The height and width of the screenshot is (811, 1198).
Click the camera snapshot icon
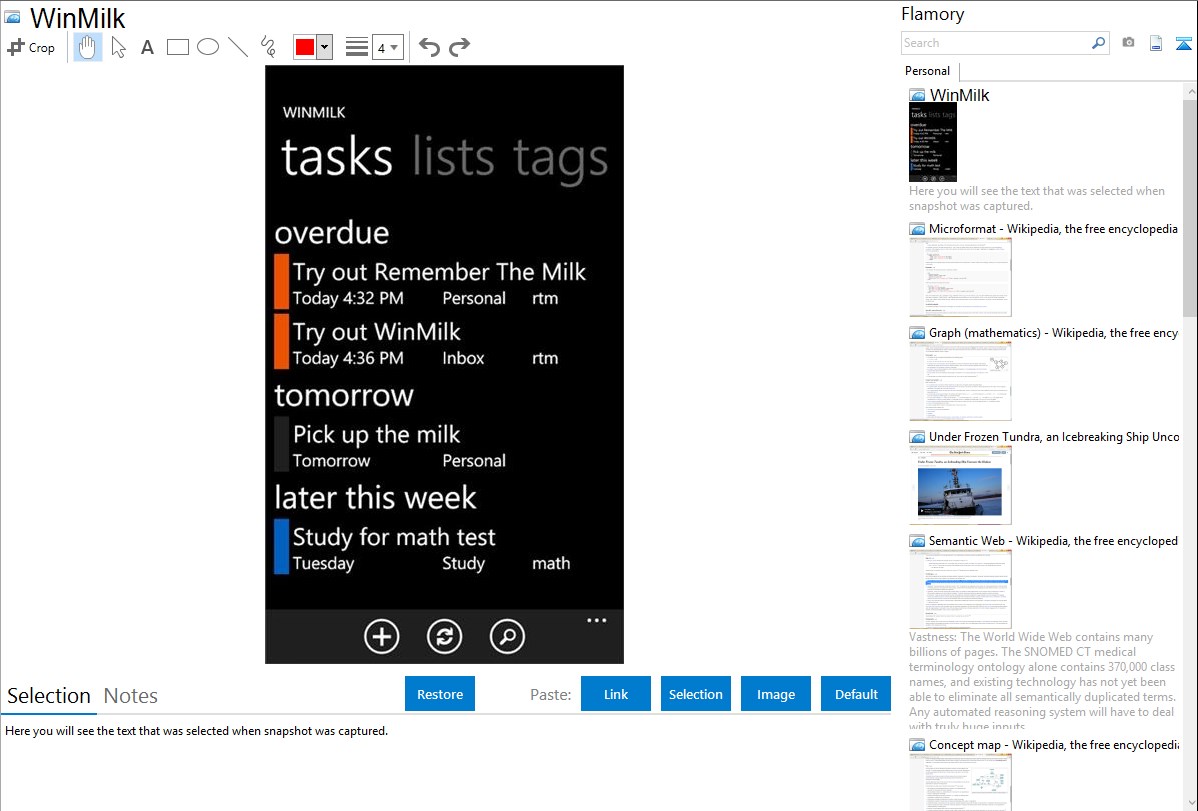1128,43
